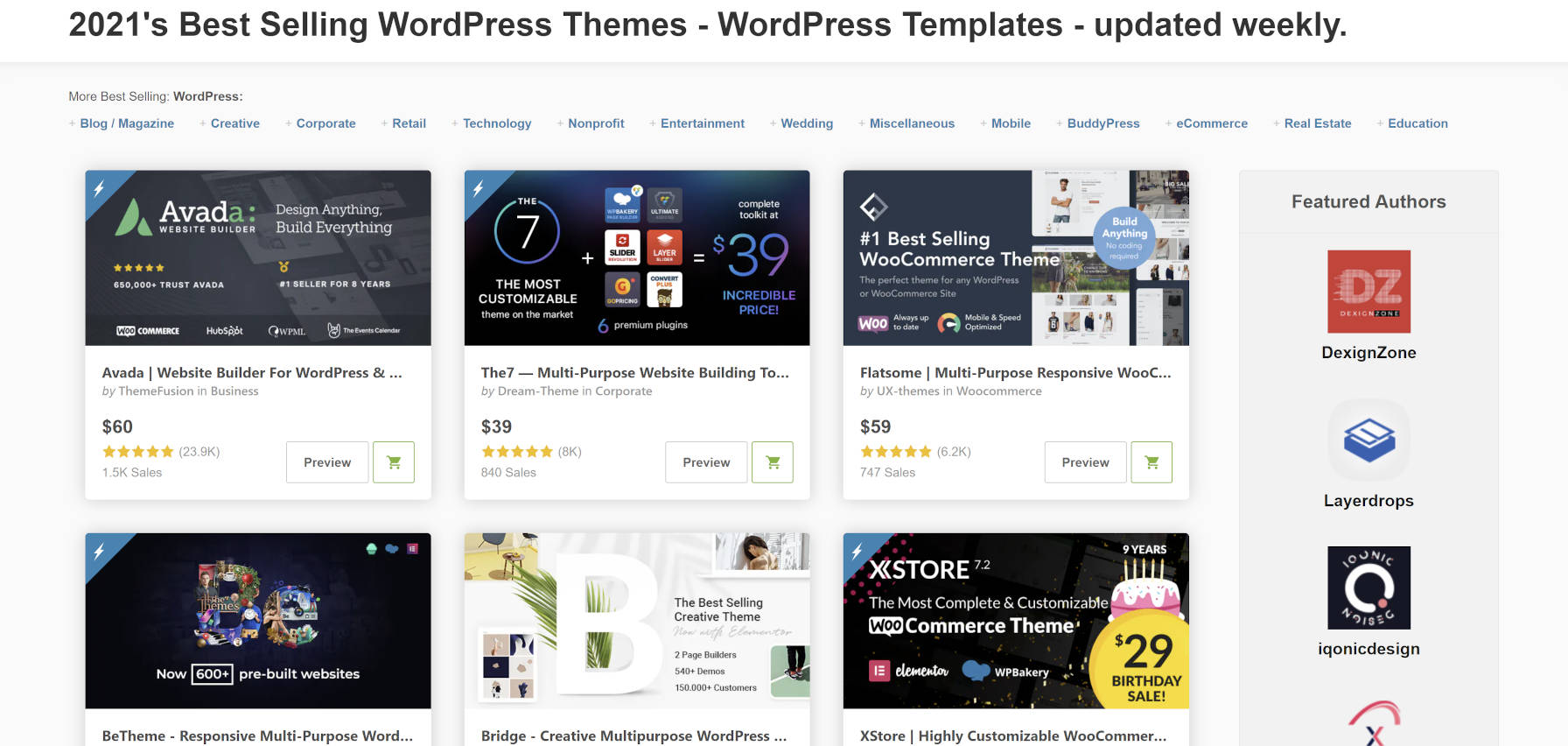Click lightning badge on The7 thumbnail
This screenshot has width=1568, height=746.
[x=478, y=187]
